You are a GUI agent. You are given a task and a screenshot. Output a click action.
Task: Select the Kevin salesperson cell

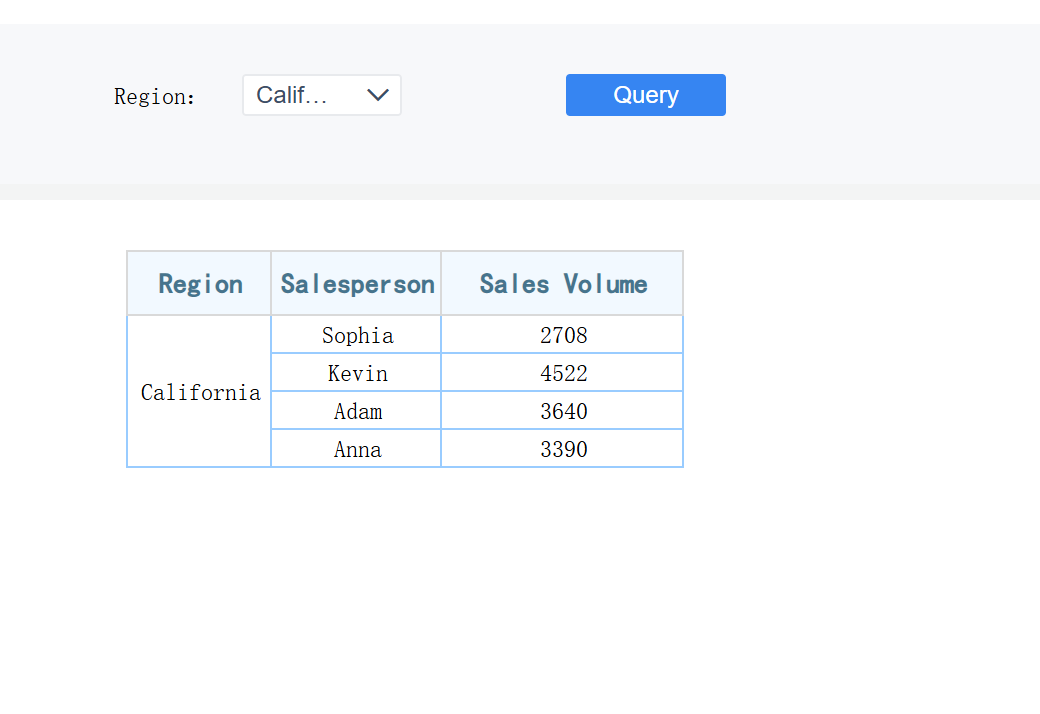[356, 373]
